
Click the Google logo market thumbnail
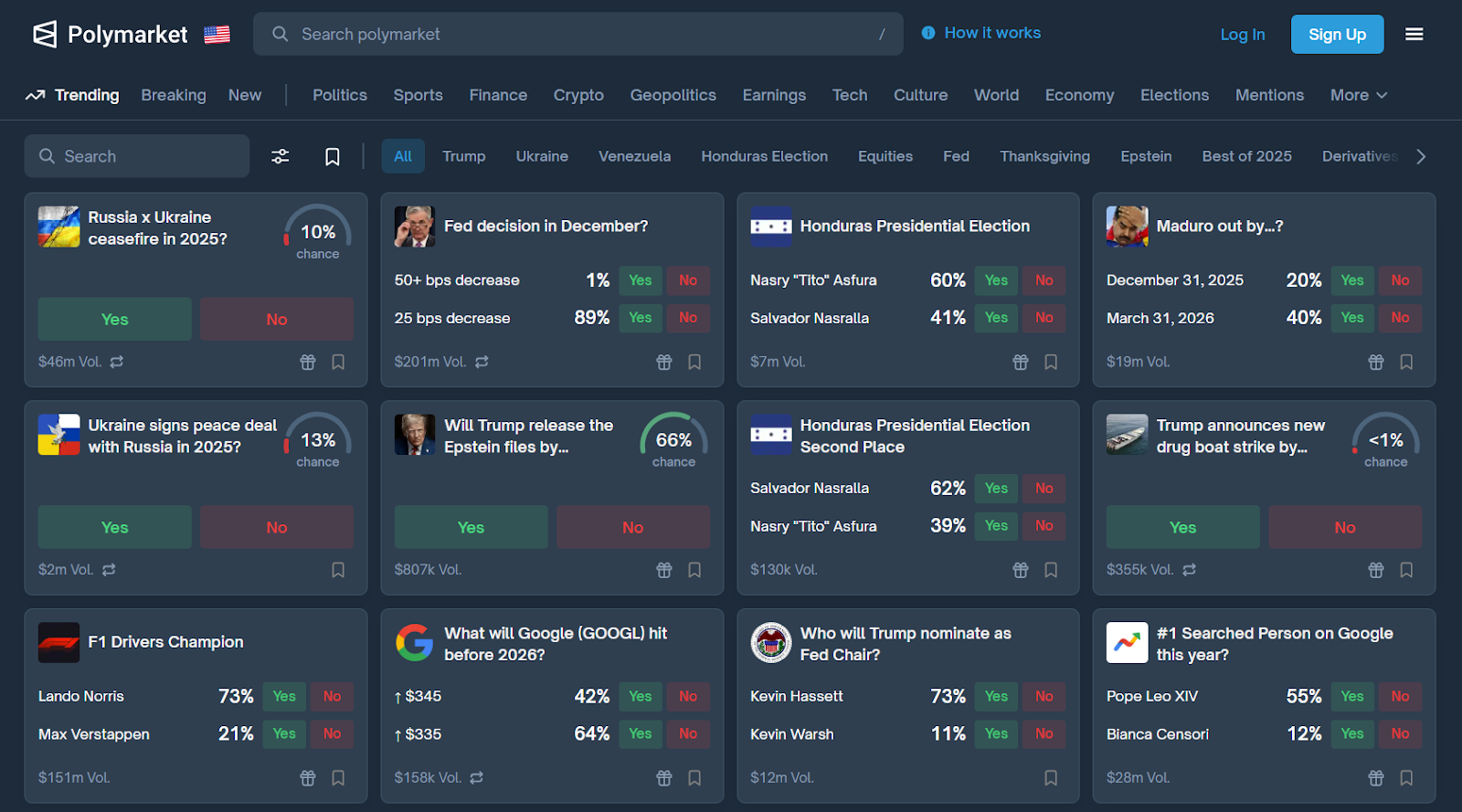click(415, 643)
